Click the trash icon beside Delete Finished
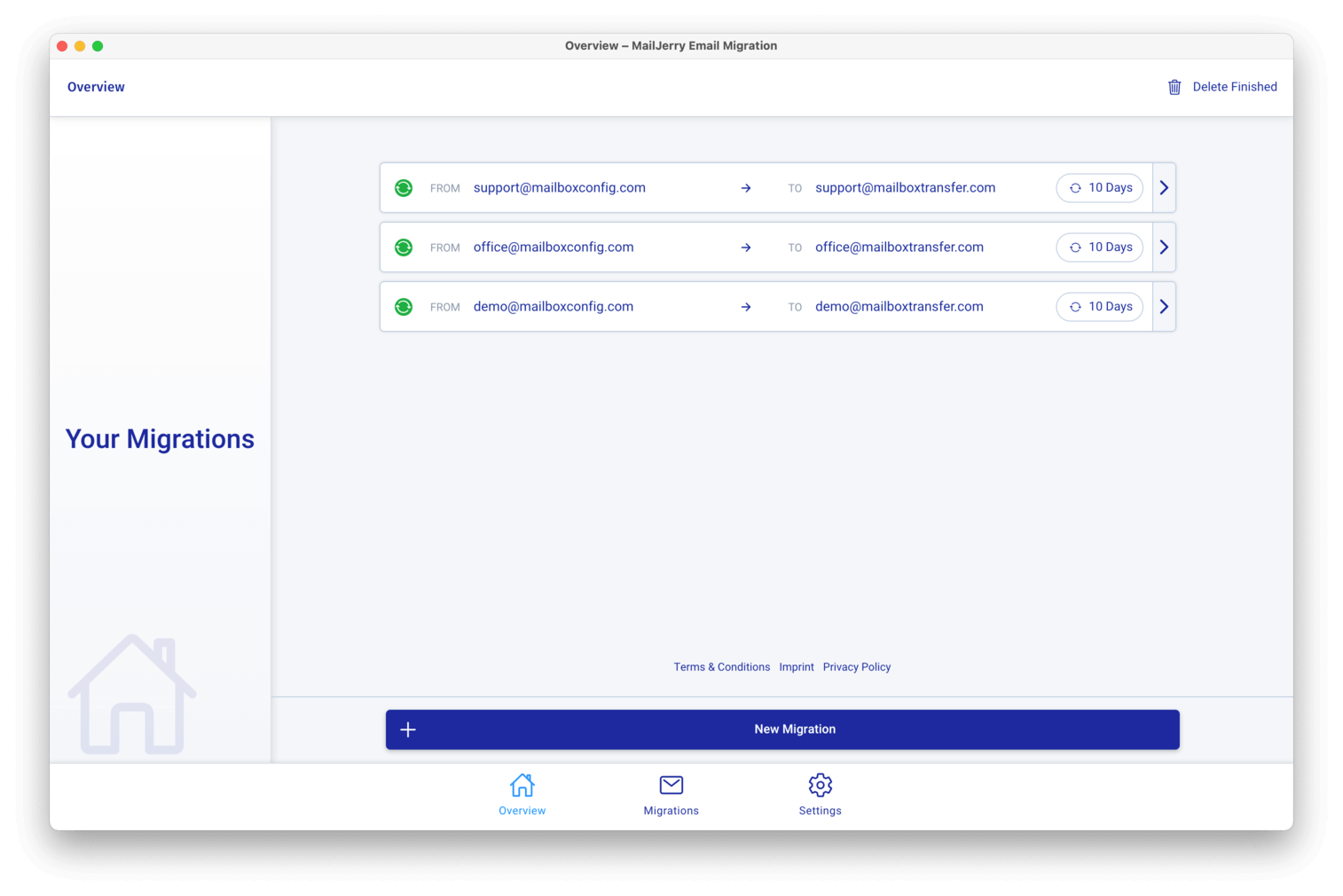1343x896 pixels. click(1174, 87)
